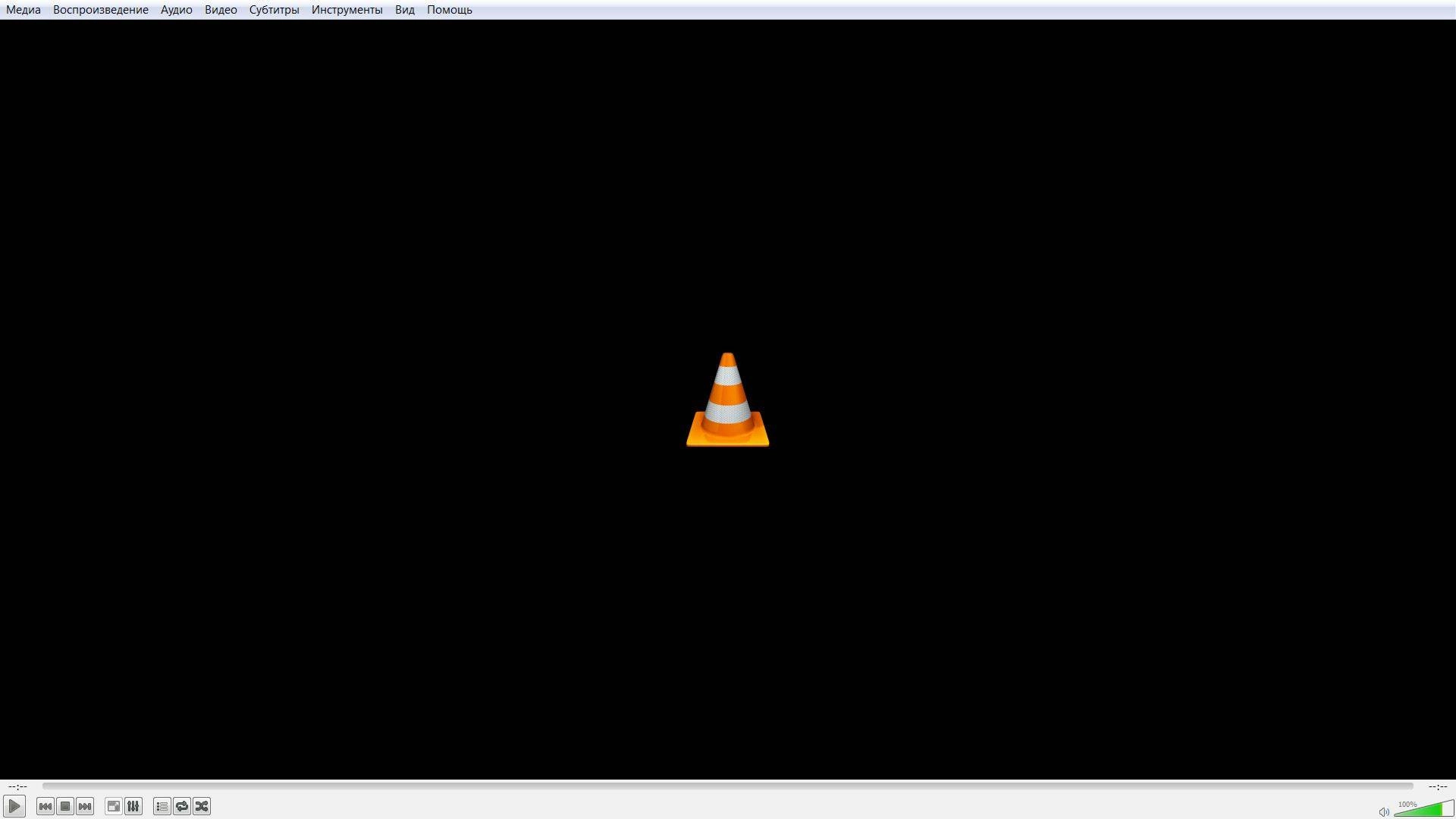This screenshot has width=1456, height=819.
Task: Toggle loop repeat mode
Action: 182,806
